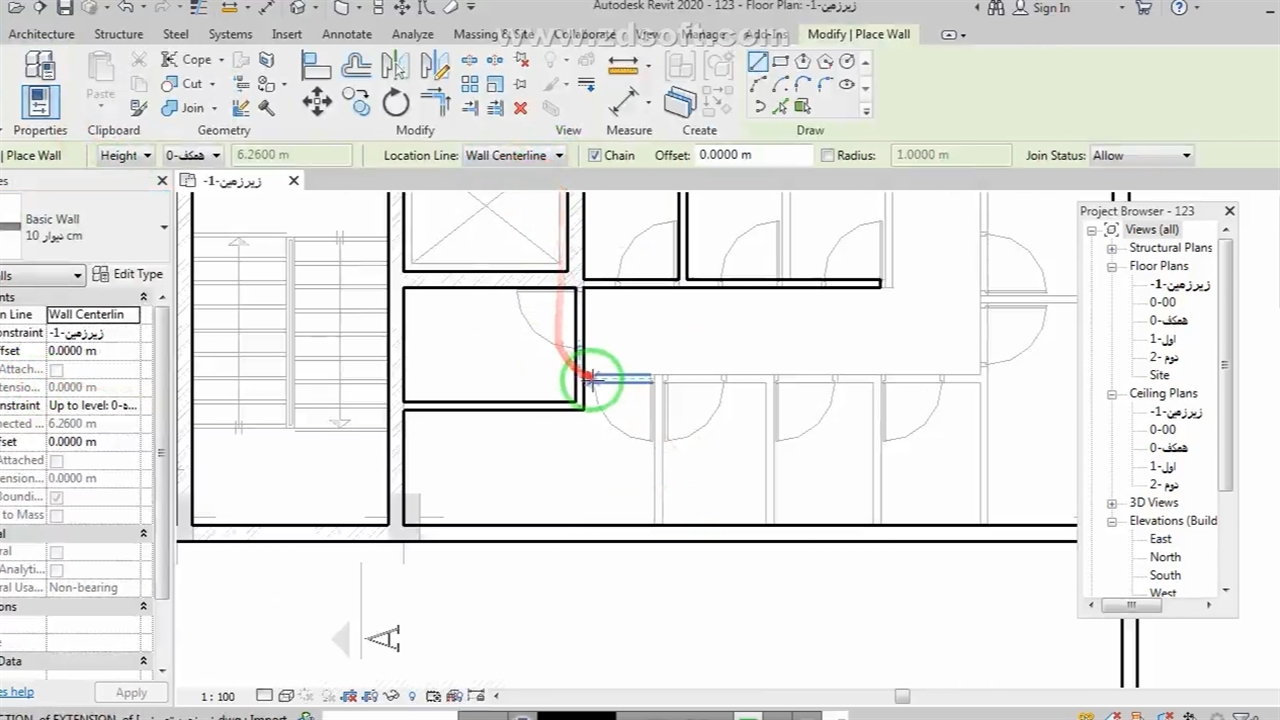Screen dimensions: 1280x720
Task: Select the Move tool in Modify panel
Action: point(317,102)
